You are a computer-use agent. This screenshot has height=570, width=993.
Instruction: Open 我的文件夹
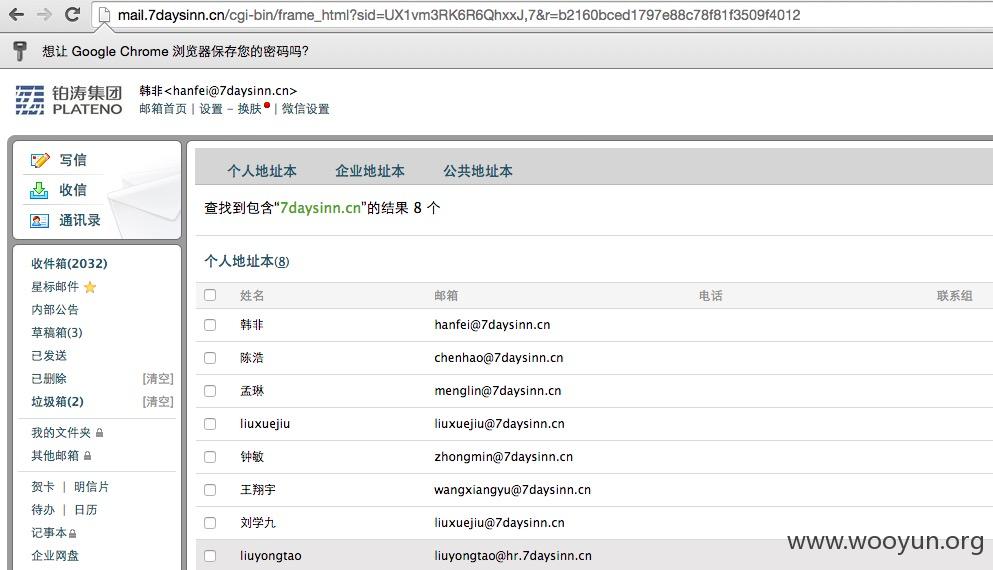(61, 433)
